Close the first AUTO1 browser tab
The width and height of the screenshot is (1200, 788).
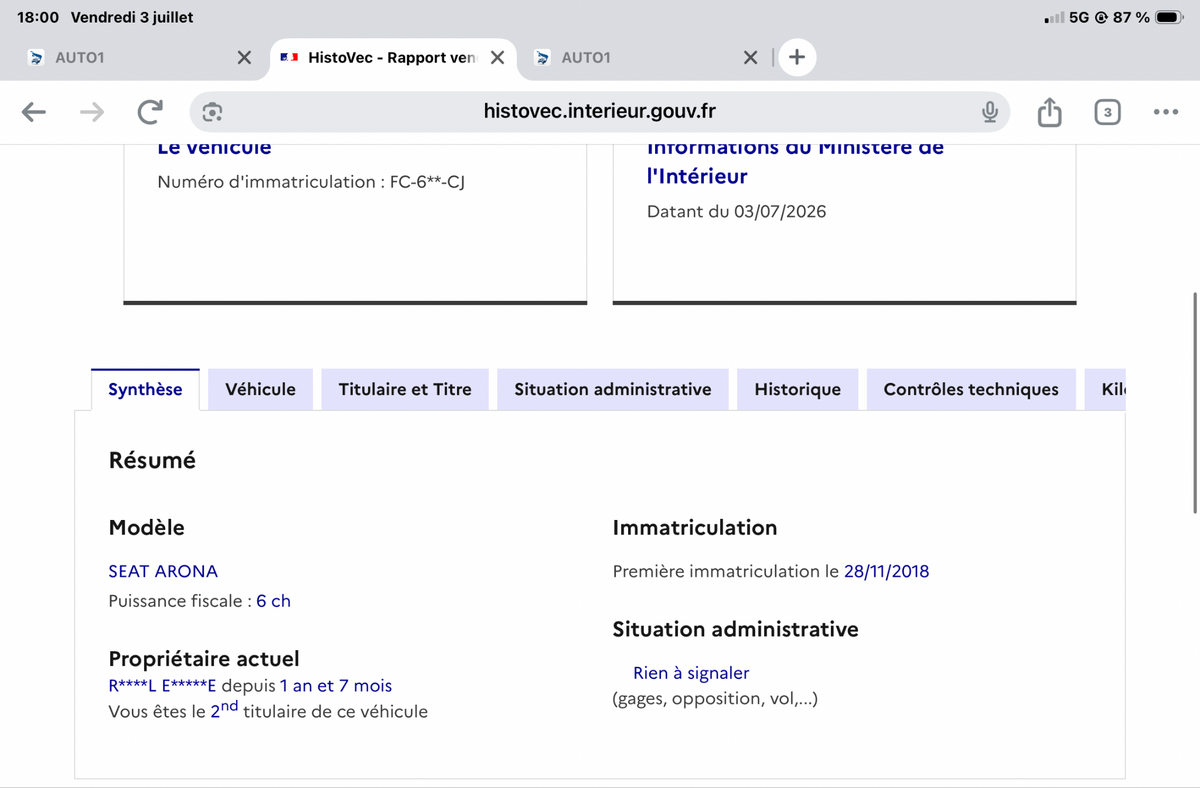[244, 58]
